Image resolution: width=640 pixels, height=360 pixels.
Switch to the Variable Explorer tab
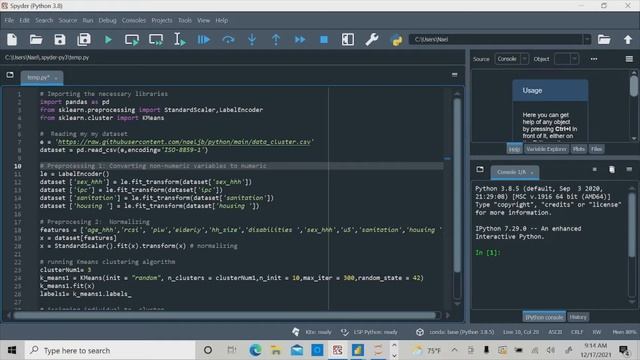[546, 149]
